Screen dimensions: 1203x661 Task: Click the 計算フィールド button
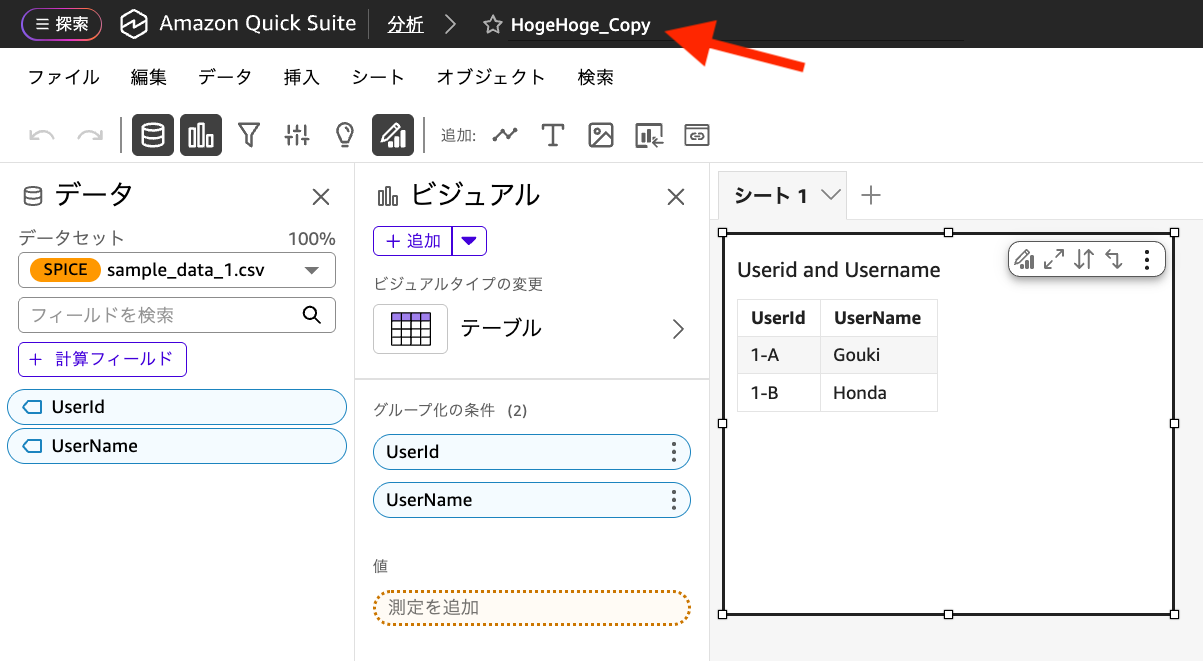click(102, 360)
